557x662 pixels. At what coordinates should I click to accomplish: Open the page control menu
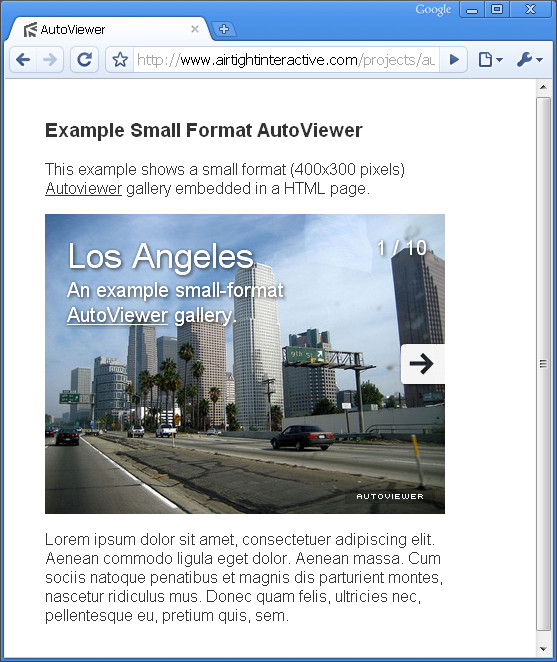point(490,60)
